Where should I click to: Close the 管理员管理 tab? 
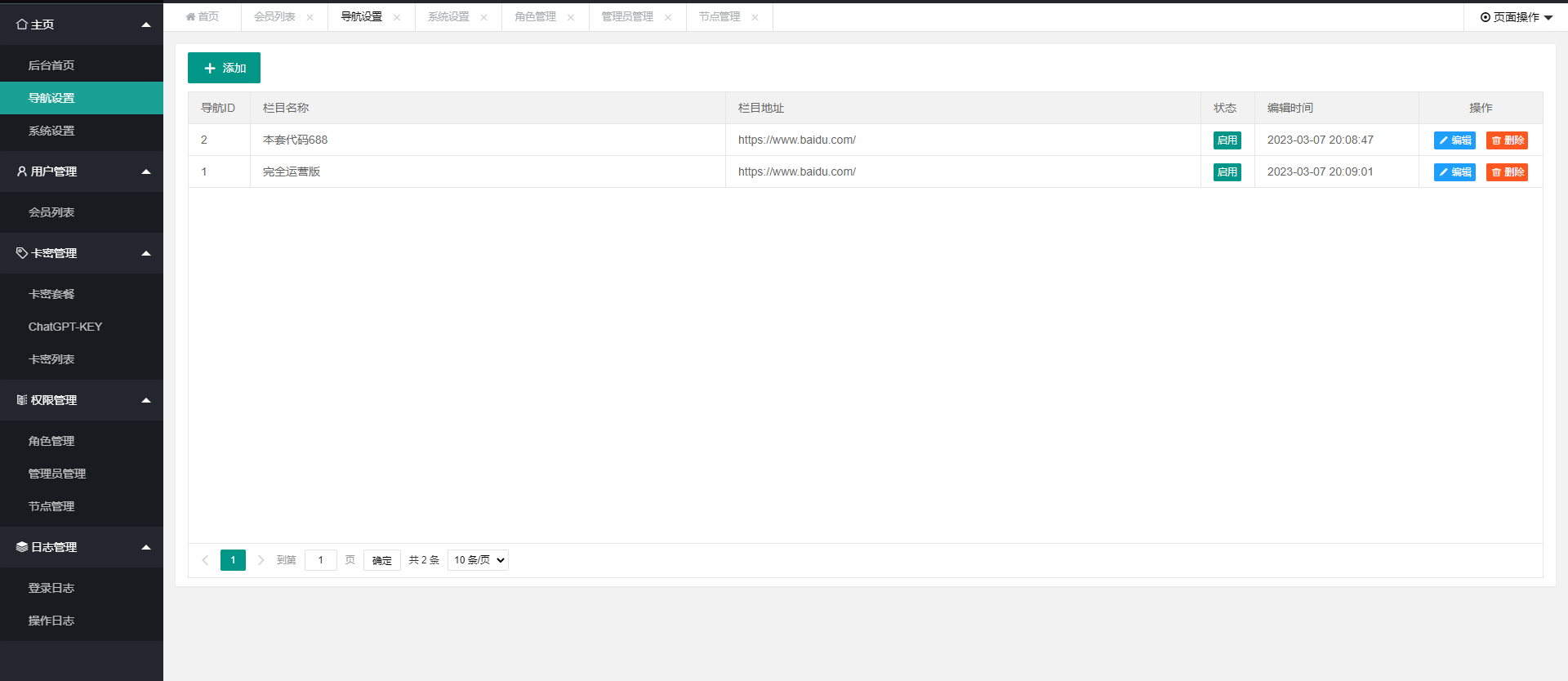click(668, 17)
